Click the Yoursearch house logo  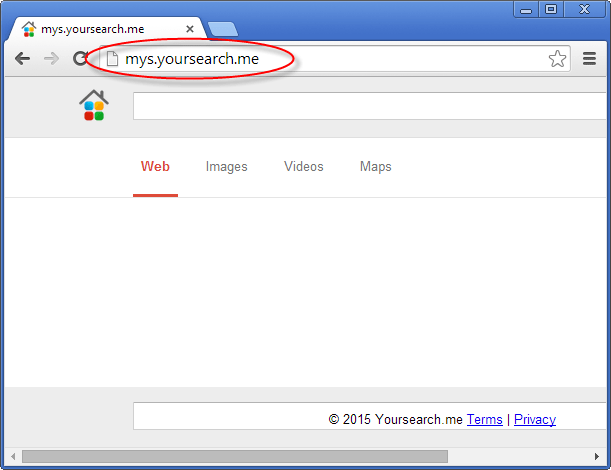pos(94,105)
